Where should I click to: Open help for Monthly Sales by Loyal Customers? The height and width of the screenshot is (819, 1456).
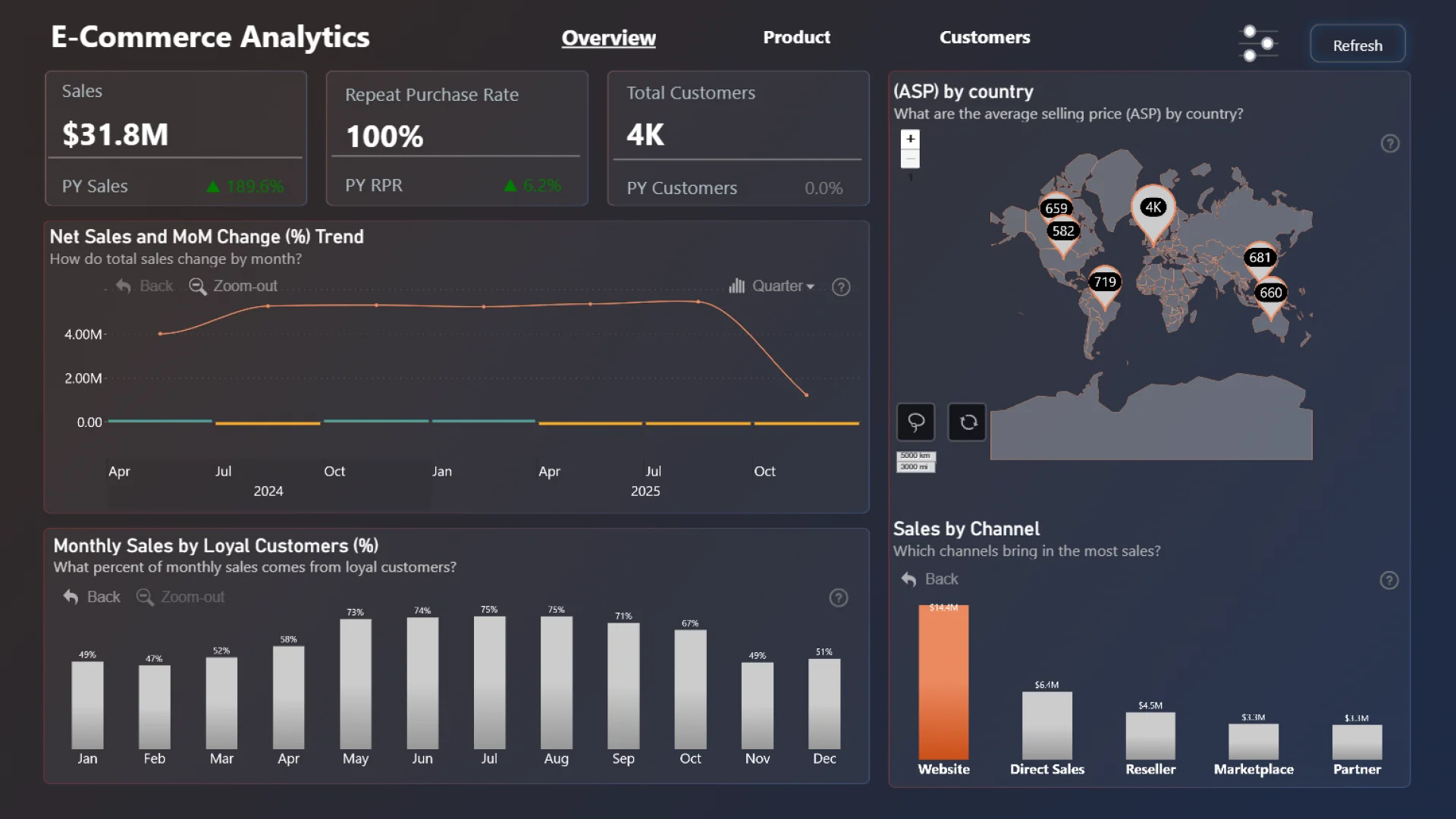pyautogui.click(x=838, y=598)
